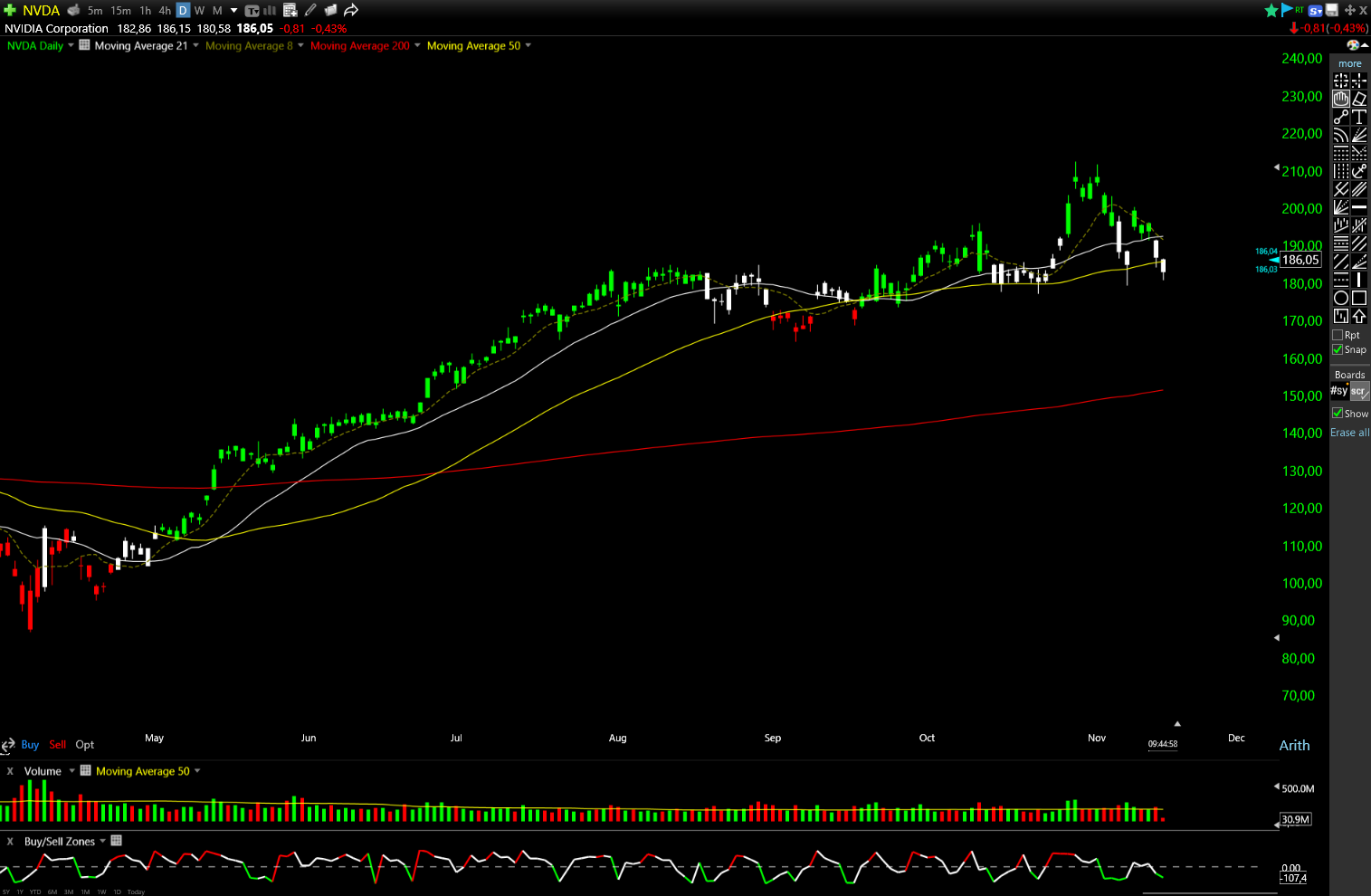Open the grid icon beside Volume
The width and height of the screenshot is (1371, 896).
point(85,770)
